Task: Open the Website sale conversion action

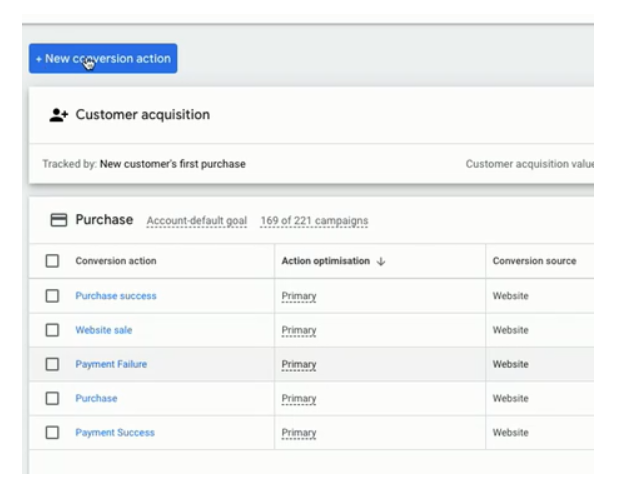Action: [x=104, y=330]
